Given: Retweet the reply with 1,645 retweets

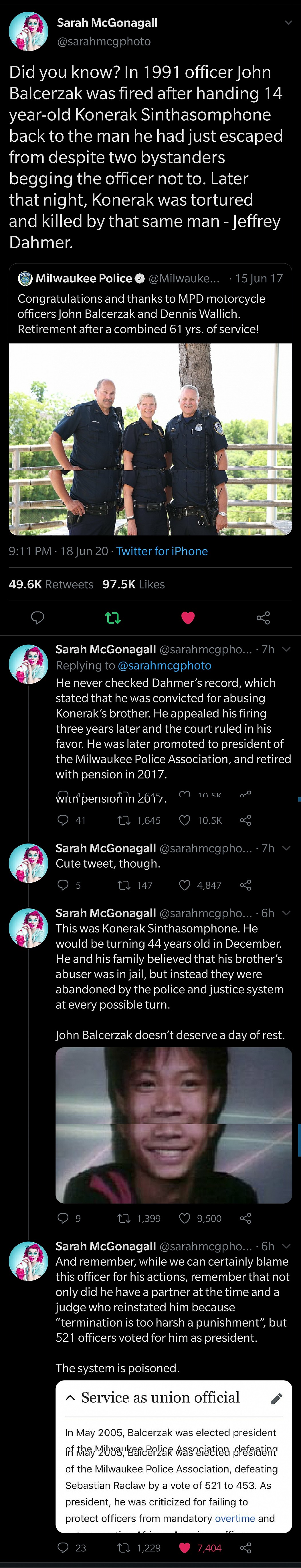Looking at the screenshot, I should click(124, 820).
